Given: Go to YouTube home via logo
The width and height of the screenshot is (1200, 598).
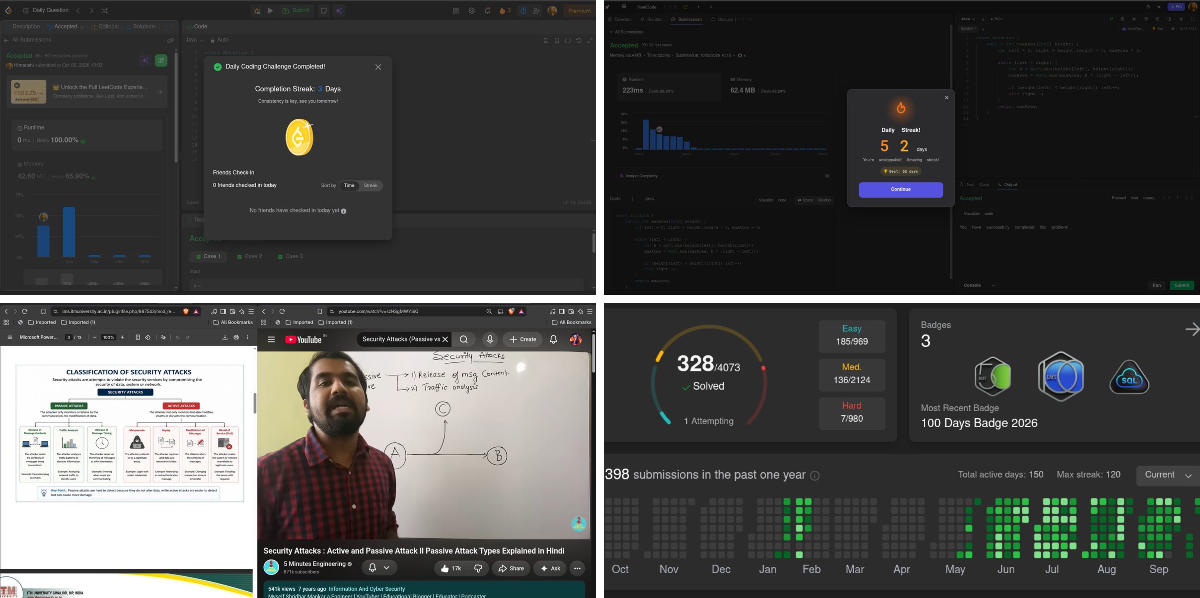Looking at the screenshot, I should 304,339.
